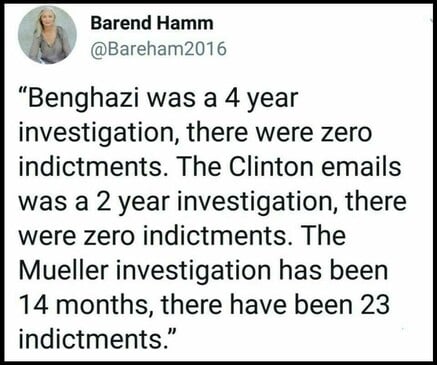
Task: Click the word Clinton in the tweet
Action: coord(271,166)
